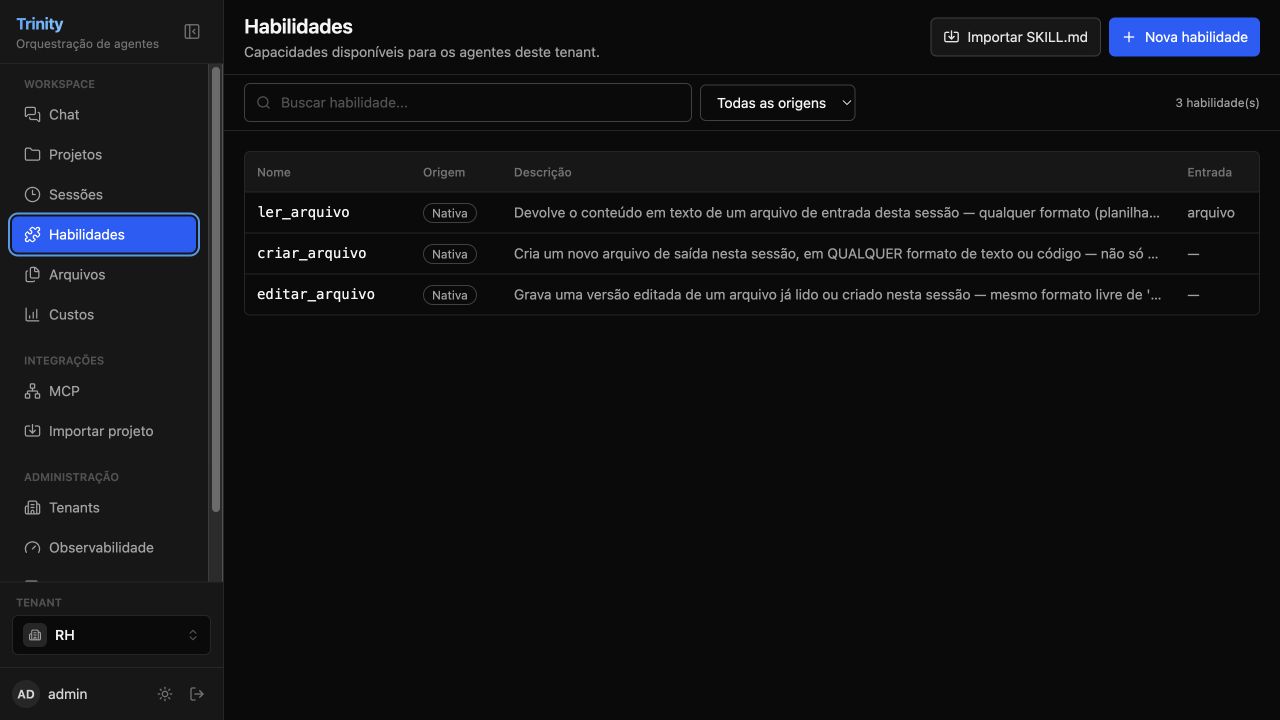1280x720 pixels.
Task: Click the Custos bar chart icon
Action: (x=32, y=314)
